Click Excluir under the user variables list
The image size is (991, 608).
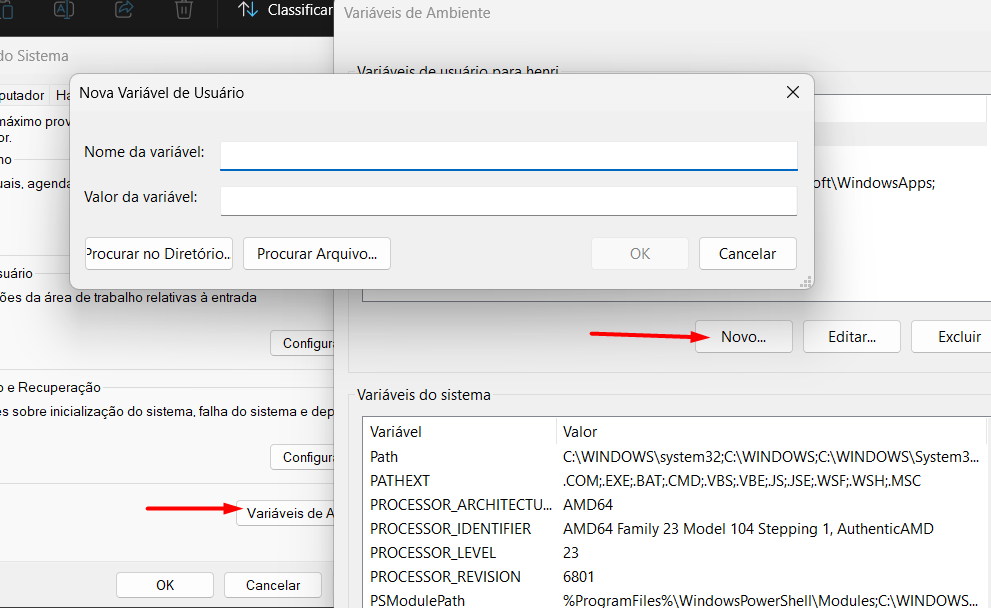(x=951, y=337)
